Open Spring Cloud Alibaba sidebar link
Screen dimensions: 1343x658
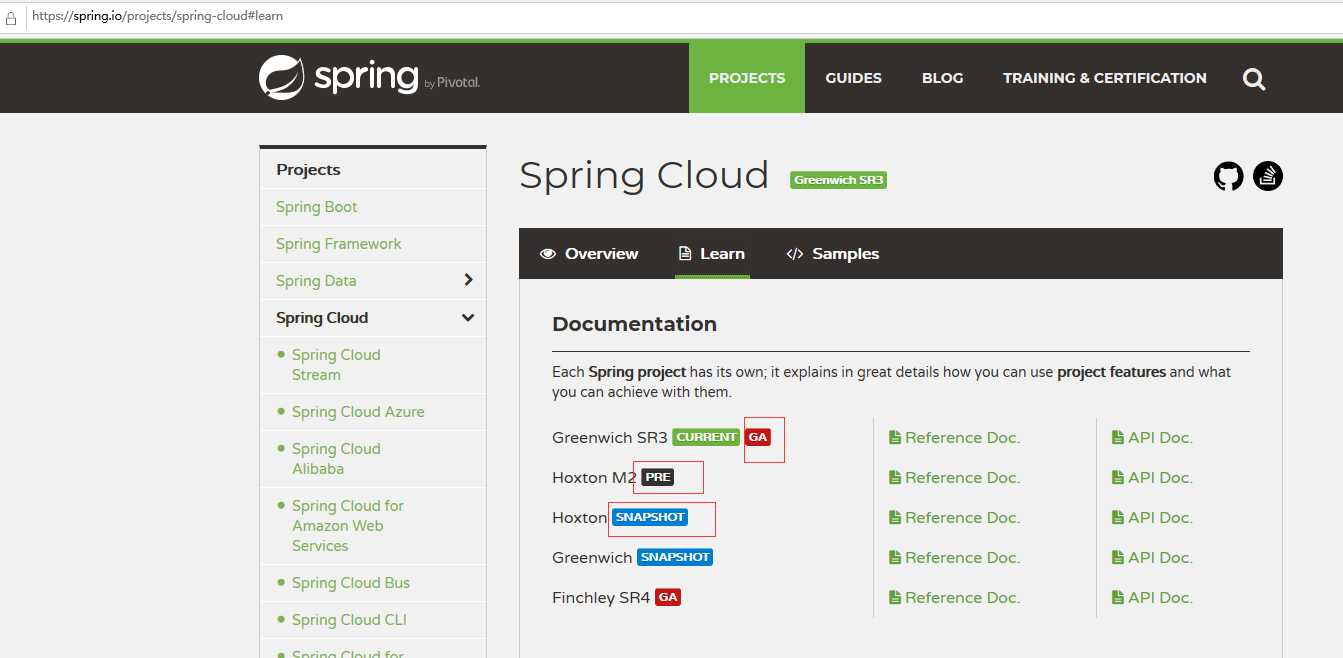click(x=336, y=458)
